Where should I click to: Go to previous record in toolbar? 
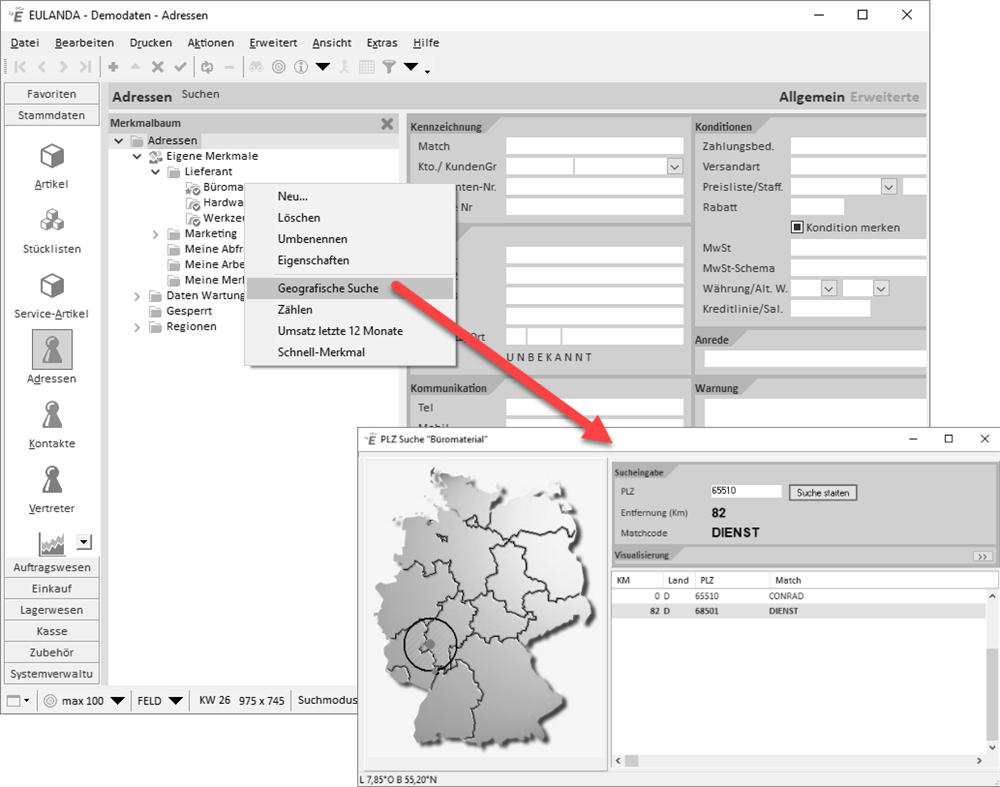42,66
